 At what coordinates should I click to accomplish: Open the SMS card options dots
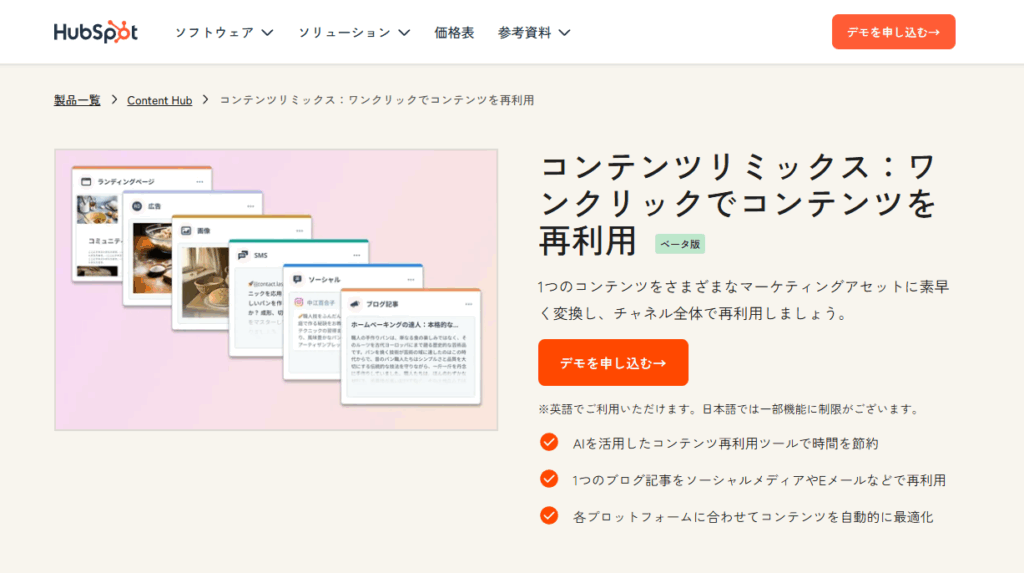click(357, 255)
